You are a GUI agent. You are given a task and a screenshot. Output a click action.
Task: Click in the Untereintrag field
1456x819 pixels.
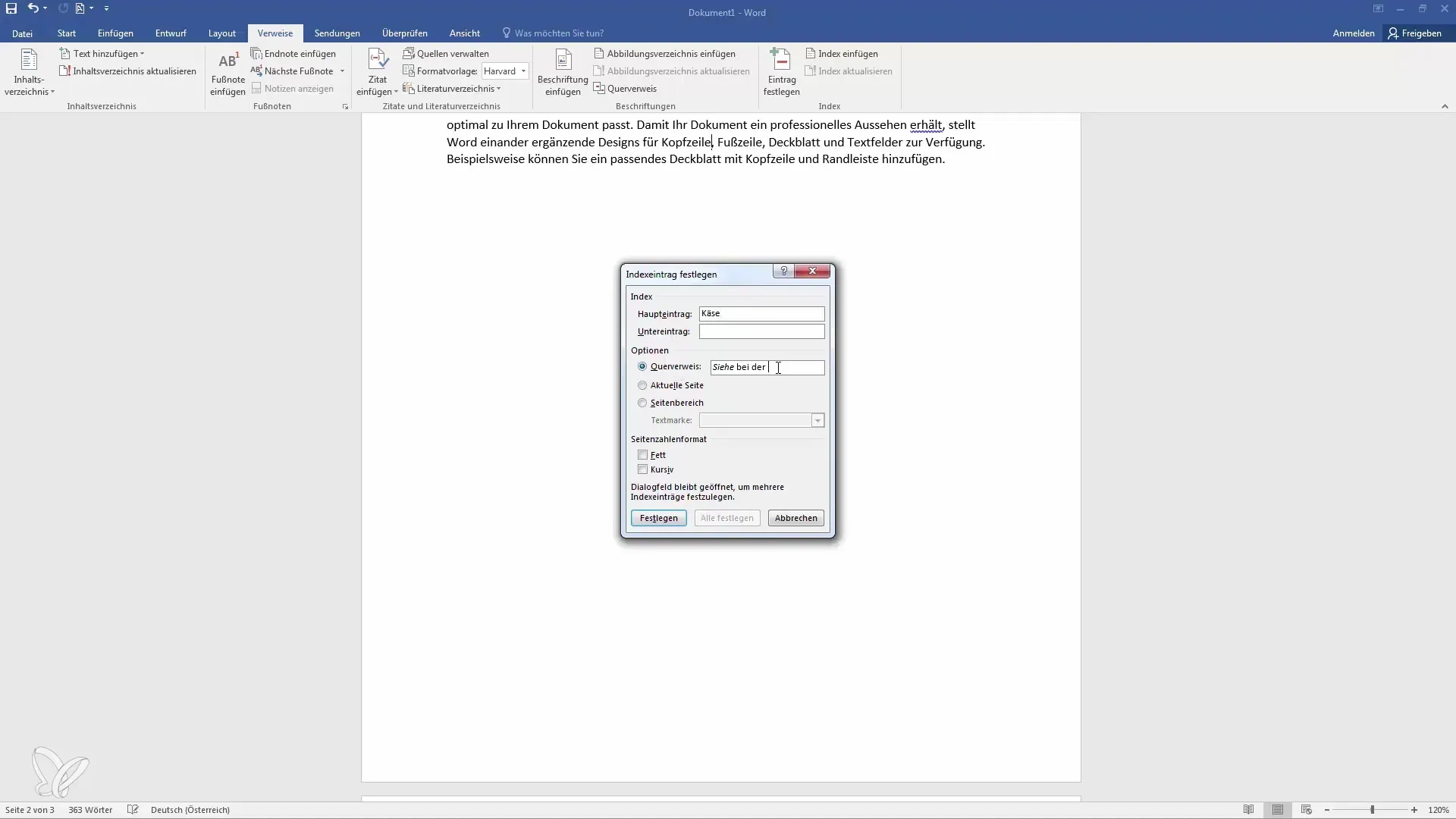(x=761, y=331)
